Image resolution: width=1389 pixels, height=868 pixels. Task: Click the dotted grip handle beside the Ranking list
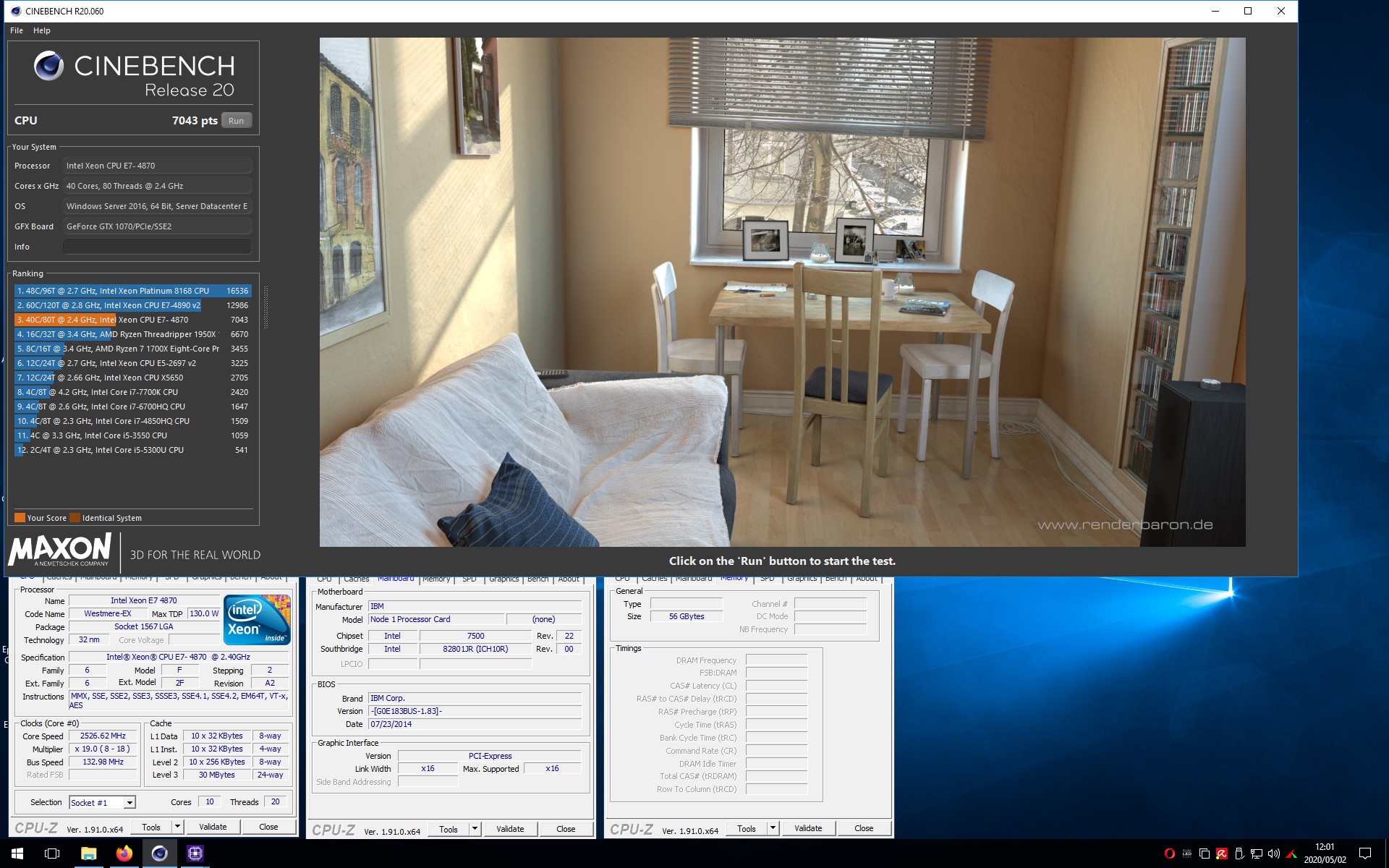tap(266, 307)
